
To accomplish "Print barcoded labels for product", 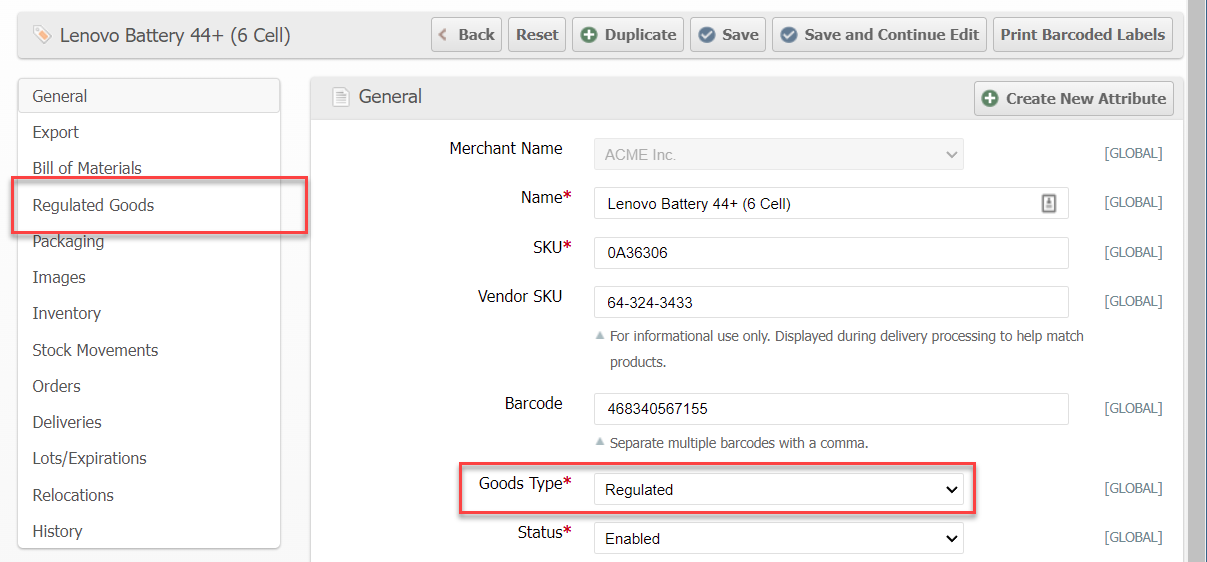I will [1082, 34].
